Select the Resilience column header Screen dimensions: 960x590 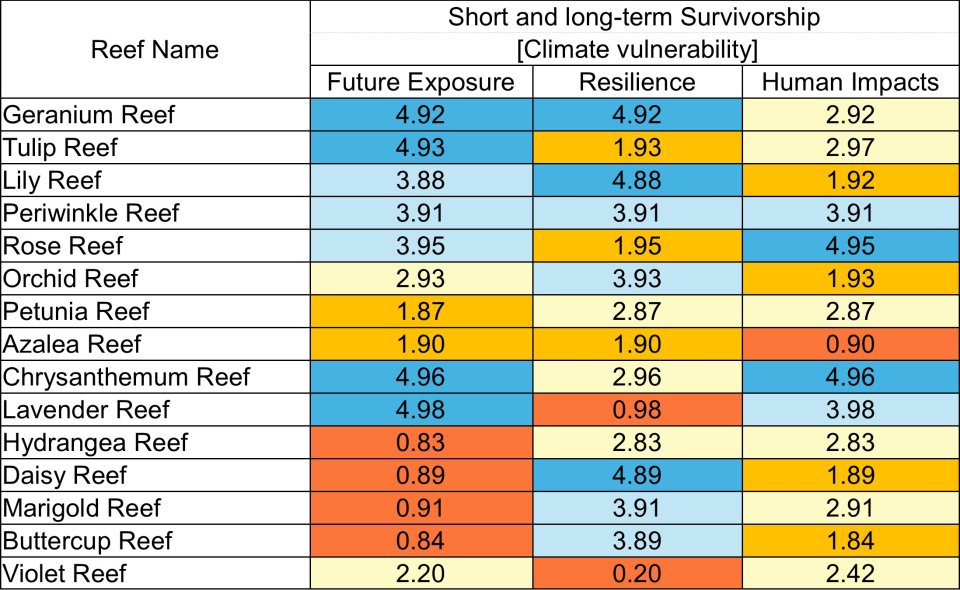pyautogui.click(x=637, y=82)
